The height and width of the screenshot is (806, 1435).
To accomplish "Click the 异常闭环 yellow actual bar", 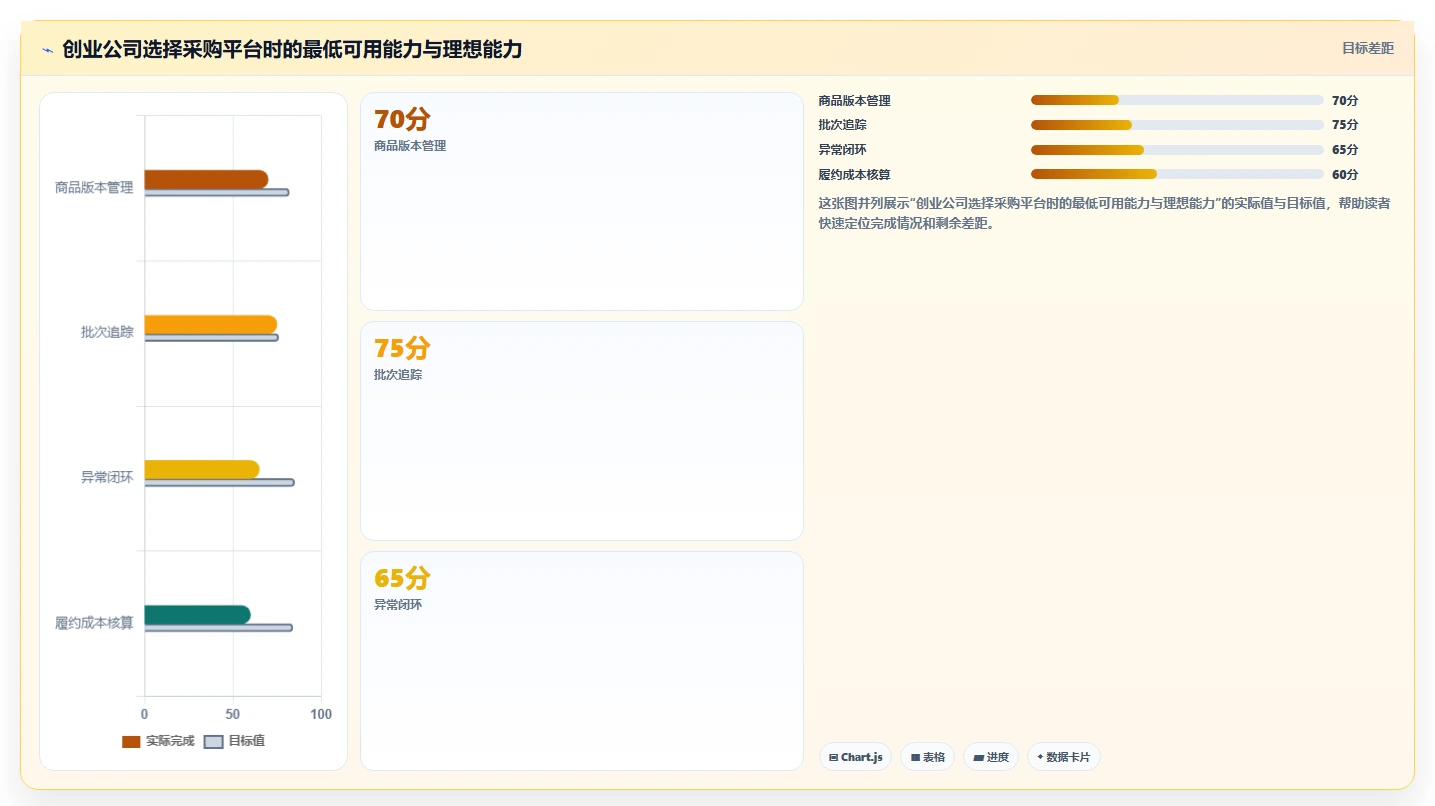I will pos(202,469).
